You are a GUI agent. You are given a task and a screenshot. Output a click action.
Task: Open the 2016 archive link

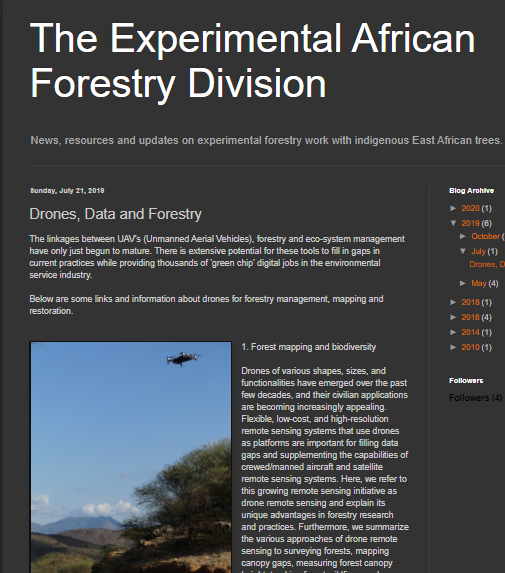tap(470, 317)
